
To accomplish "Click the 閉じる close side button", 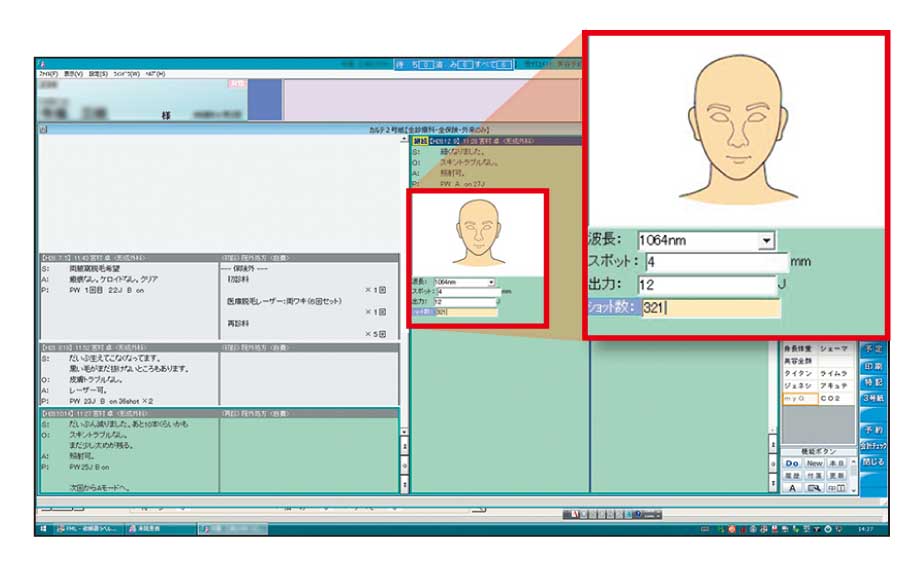I will coord(872,462).
